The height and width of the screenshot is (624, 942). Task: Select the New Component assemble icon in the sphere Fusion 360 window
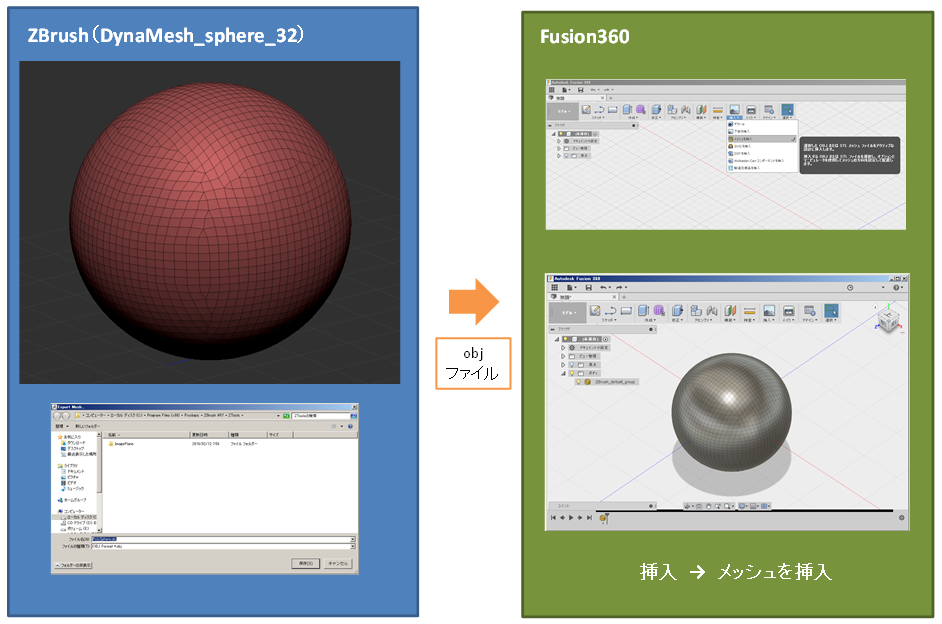click(x=696, y=310)
